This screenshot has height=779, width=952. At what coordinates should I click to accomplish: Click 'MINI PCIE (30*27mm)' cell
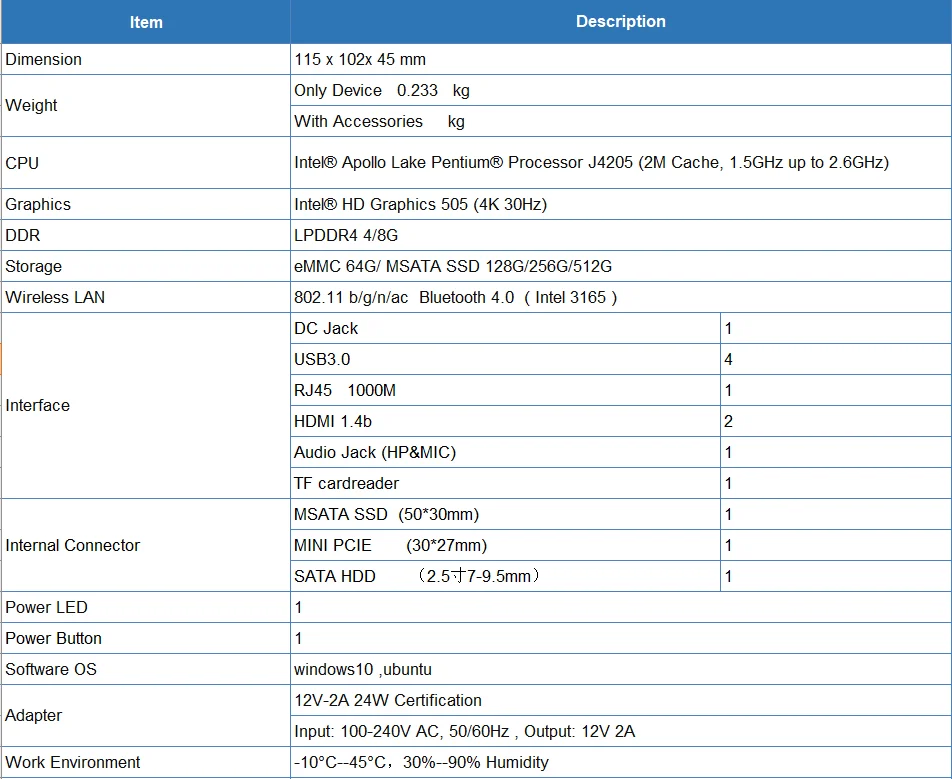(x=505, y=545)
